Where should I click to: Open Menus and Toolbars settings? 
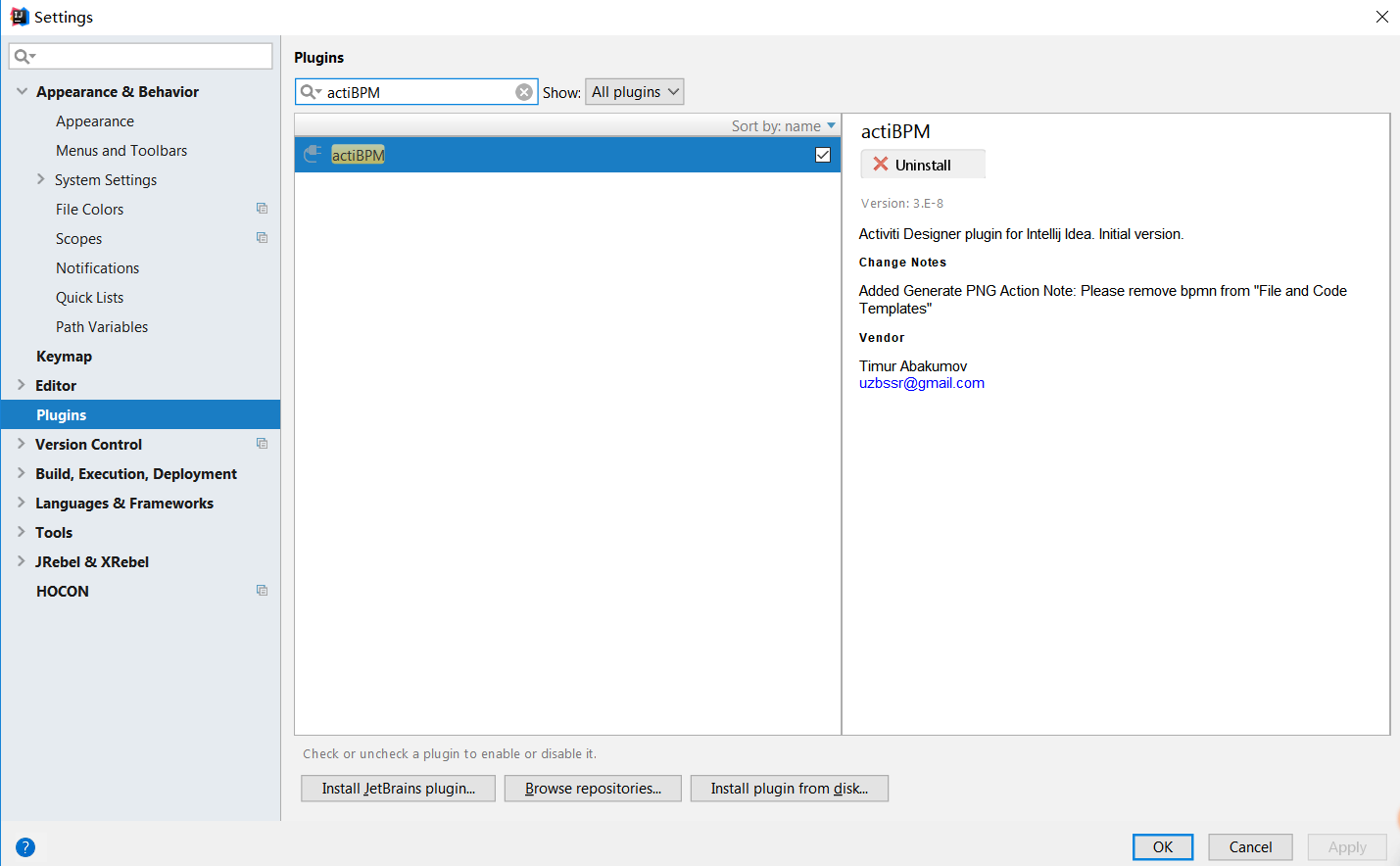pos(121,151)
